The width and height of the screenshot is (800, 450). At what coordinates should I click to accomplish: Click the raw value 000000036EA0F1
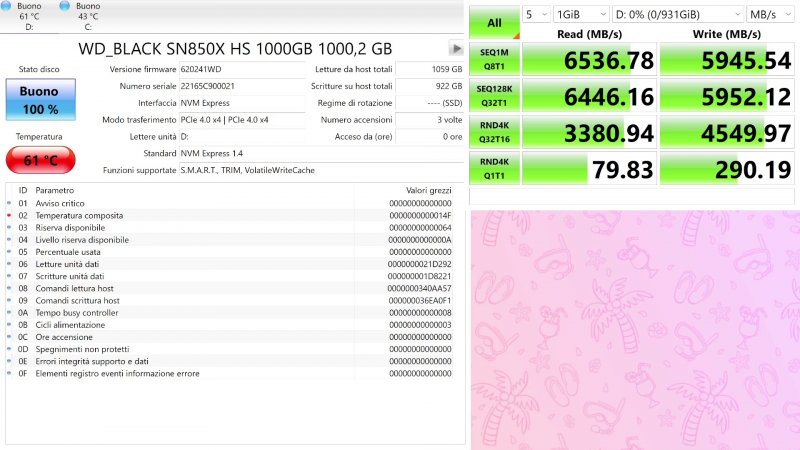tap(420, 301)
